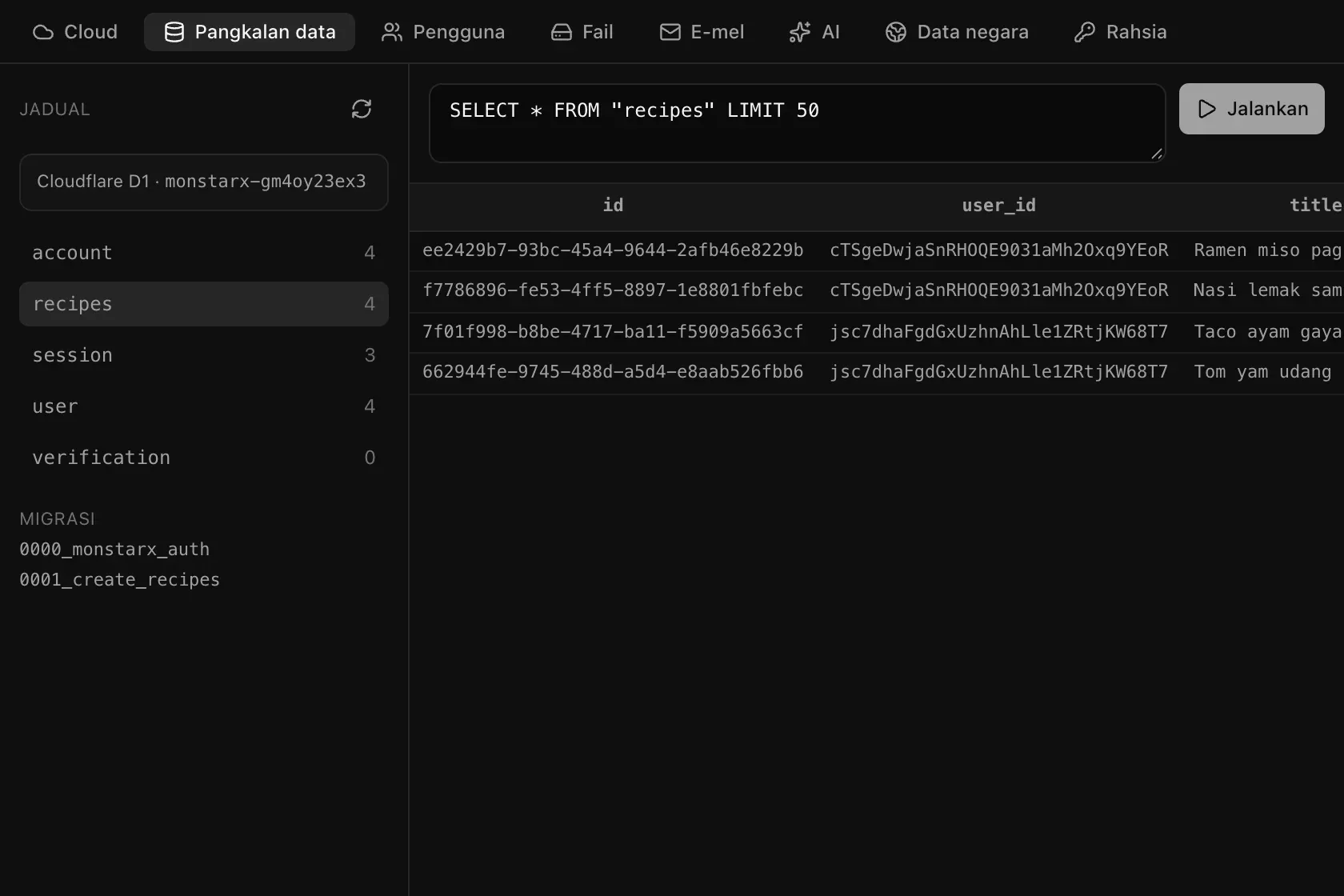The image size is (1344, 896).
Task: Click the SQL query input field
Action: coord(798,123)
